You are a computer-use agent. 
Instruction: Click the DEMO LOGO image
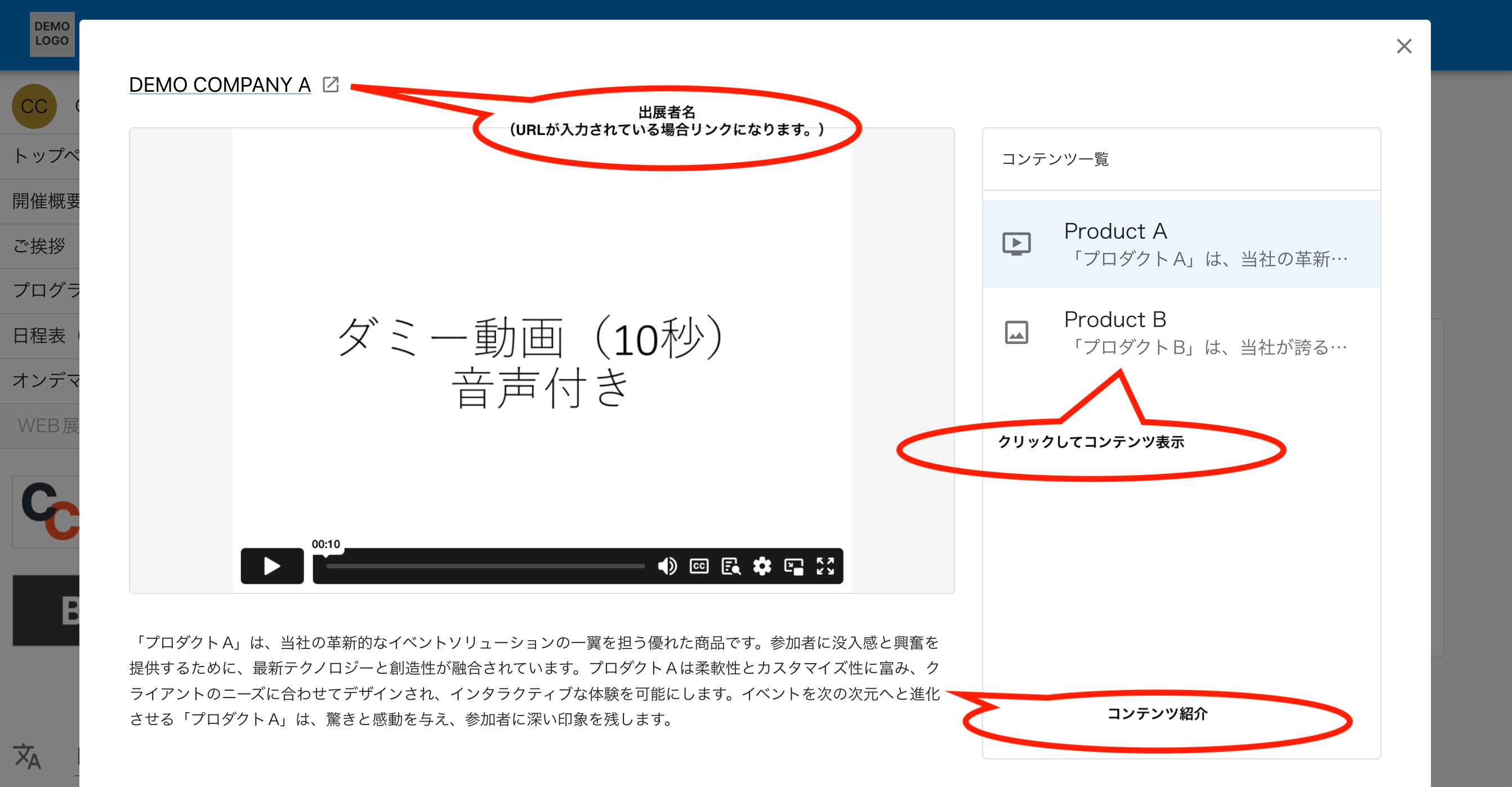pos(52,34)
